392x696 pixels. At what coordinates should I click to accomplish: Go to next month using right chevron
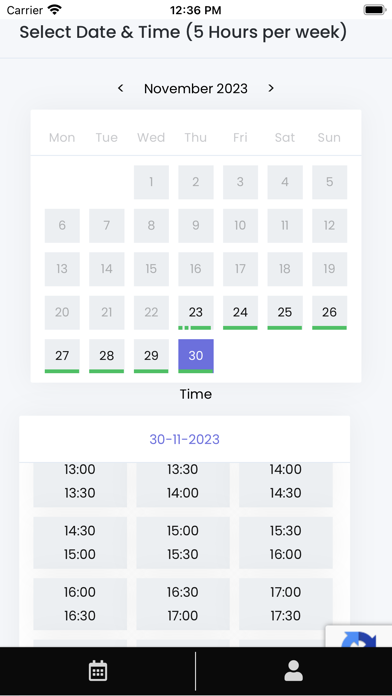271,88
